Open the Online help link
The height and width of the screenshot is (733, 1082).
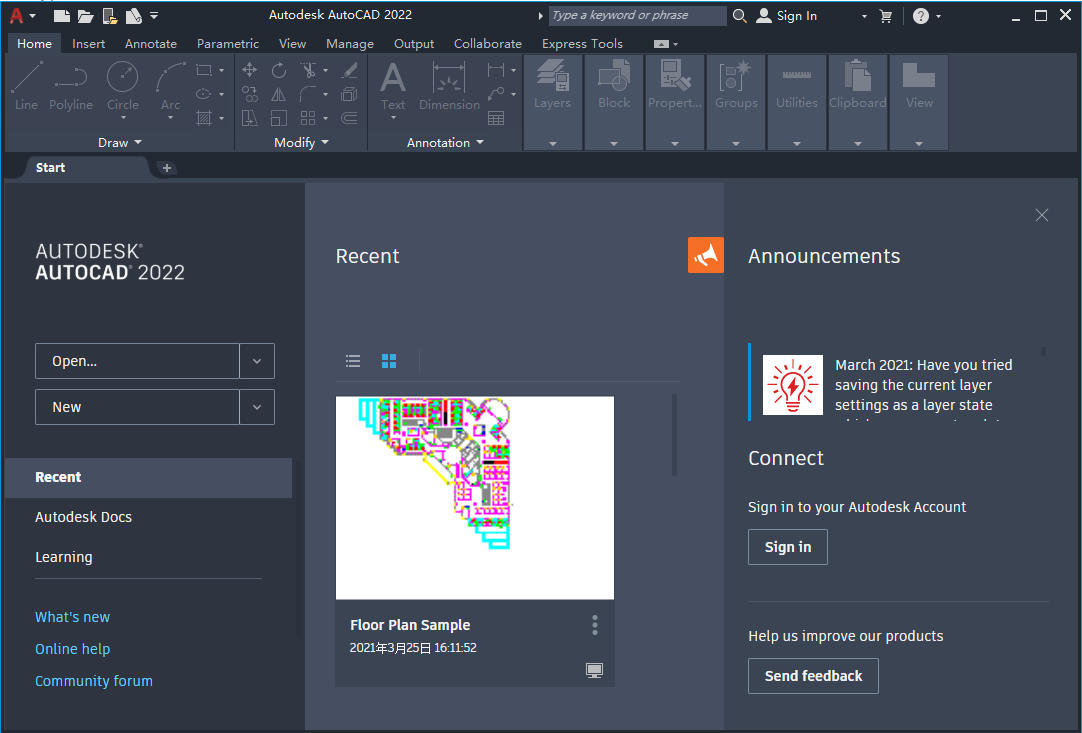coord(72,649)
